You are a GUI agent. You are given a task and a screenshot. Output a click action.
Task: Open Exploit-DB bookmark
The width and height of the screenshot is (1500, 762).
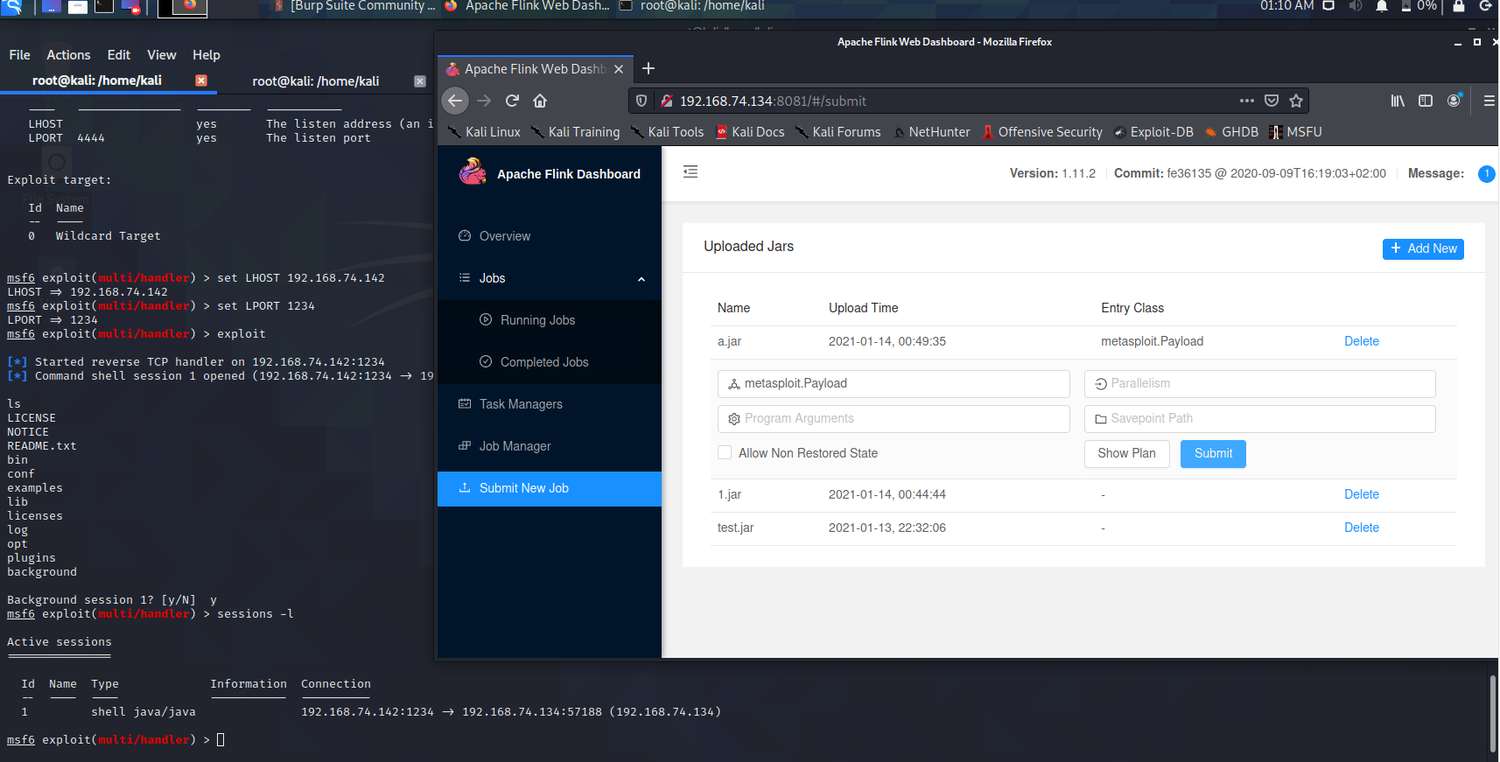1153,132
